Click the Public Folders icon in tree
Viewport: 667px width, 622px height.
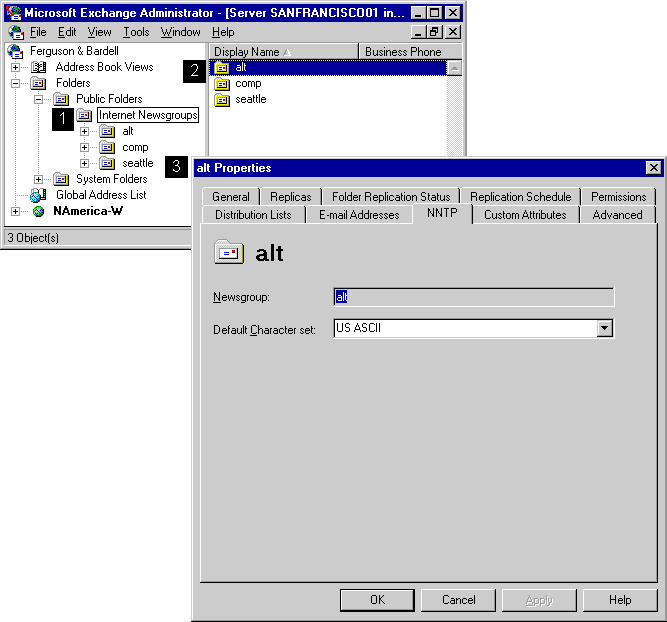click(x=61, y=99)
